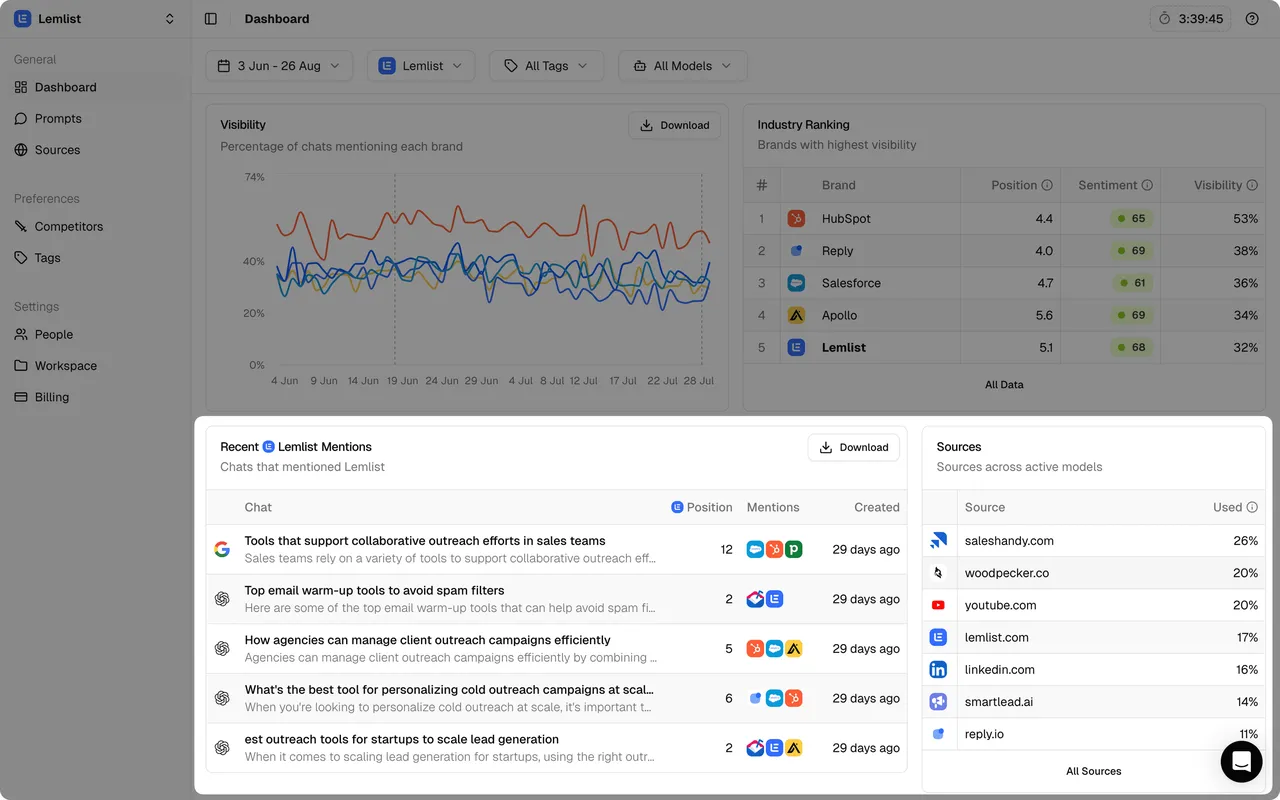Open chat 'How agencies can manage client outreach campaigns'
1280x800 pixels.
427,640
